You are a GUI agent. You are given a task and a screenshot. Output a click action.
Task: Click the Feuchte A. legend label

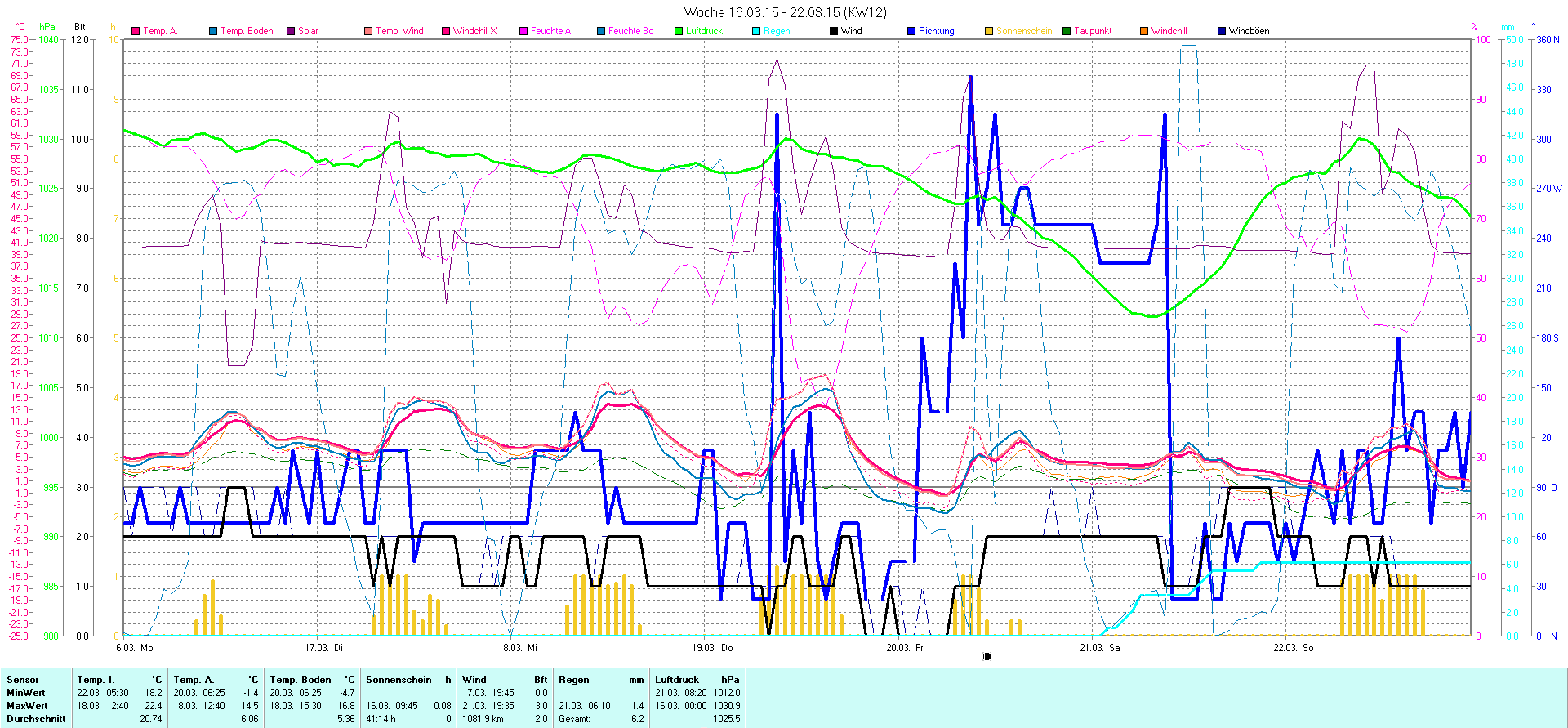pos(551,31)
